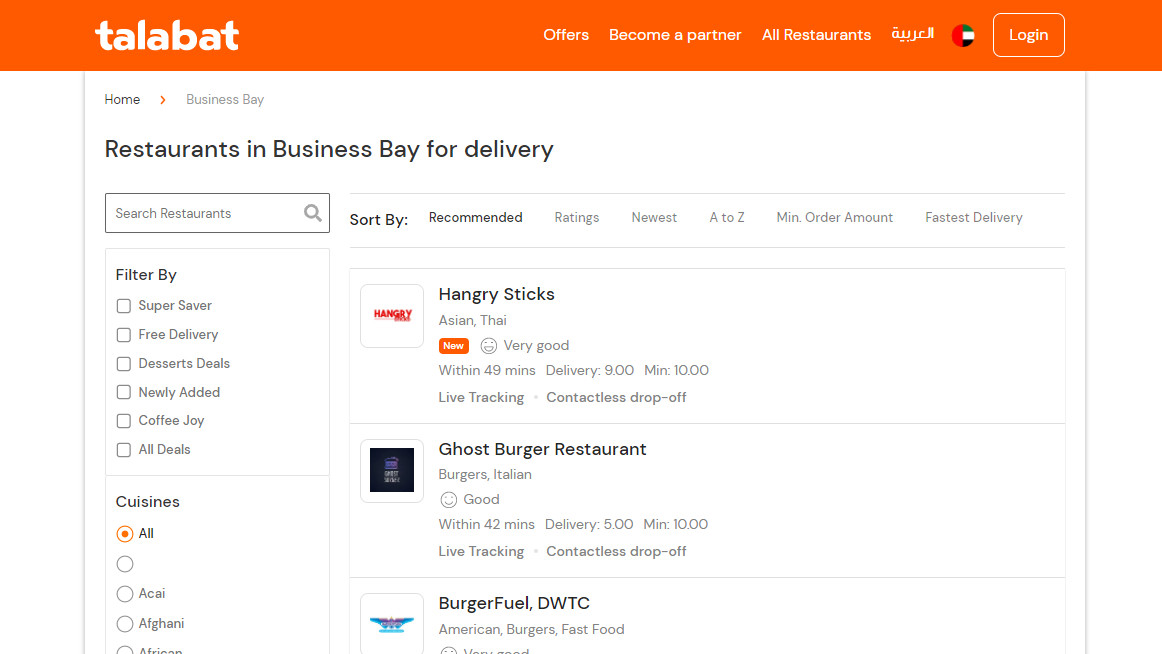This screenshot has width=1162, height=654.
Task: Enable the Coffee Joy filter
Action: [123, 420]
